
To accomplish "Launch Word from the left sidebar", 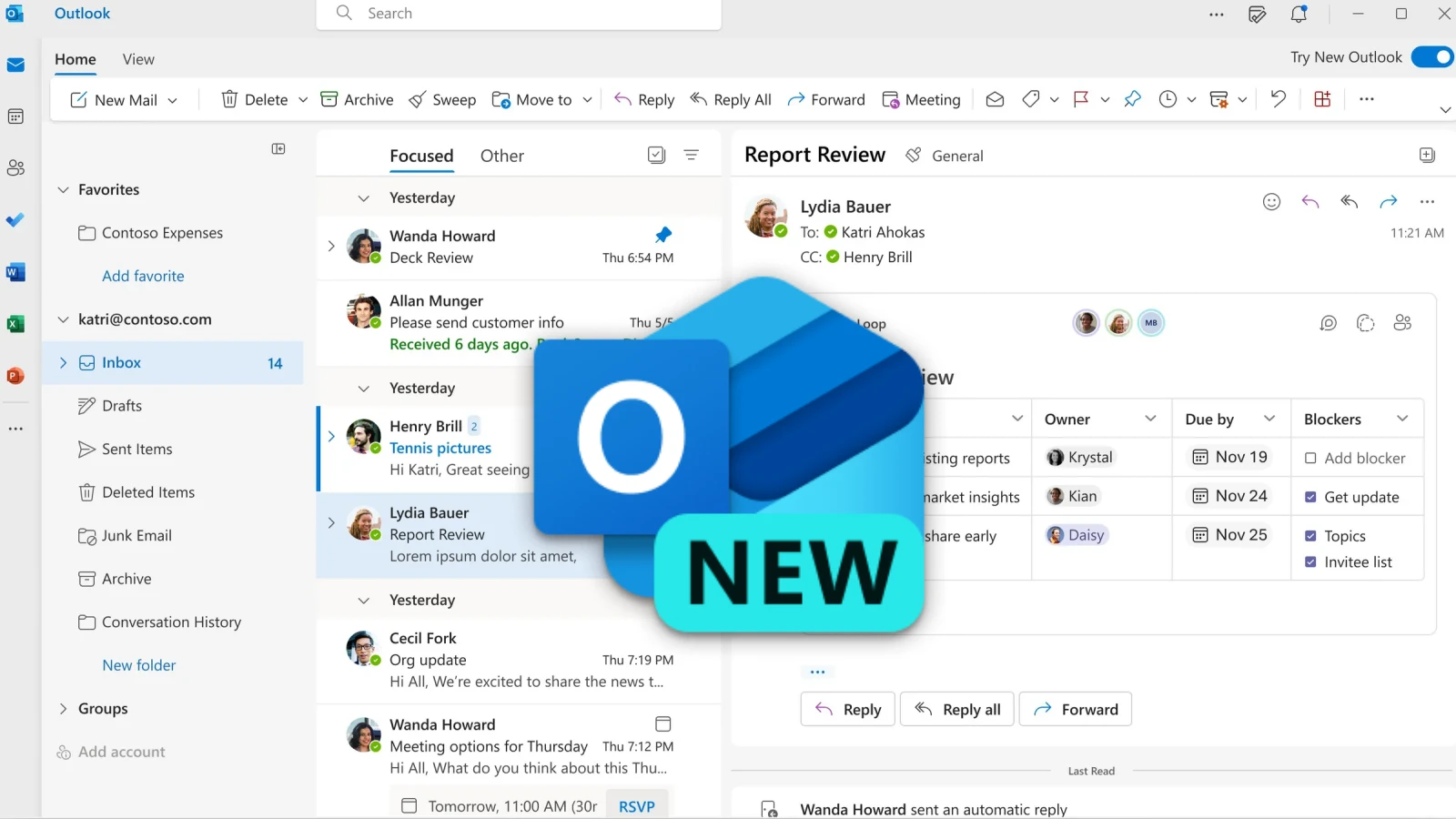I will click(x=15, y=272).
